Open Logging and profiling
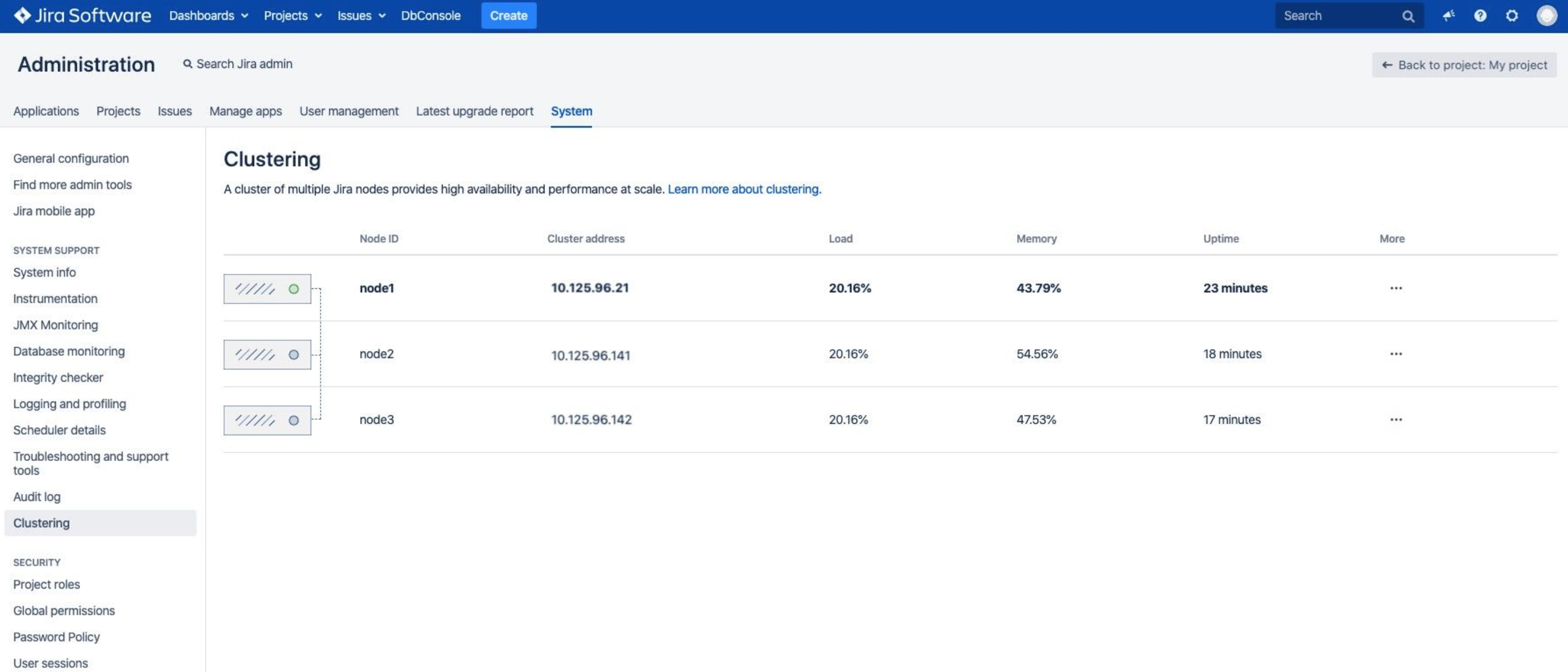 click(70, 403)
